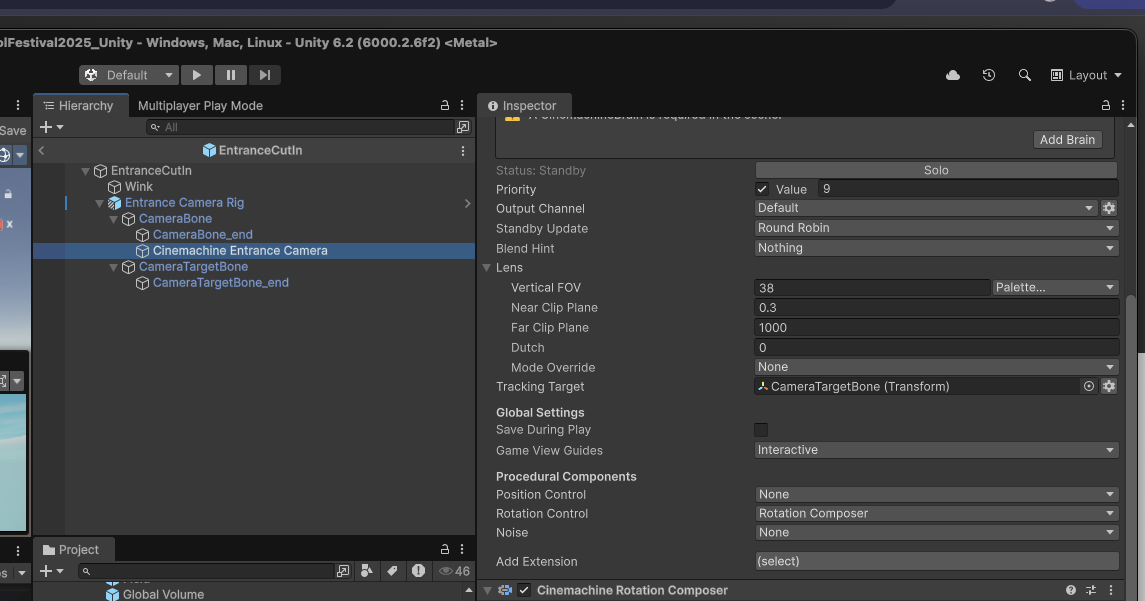Select the Project tab

point(73,548)
